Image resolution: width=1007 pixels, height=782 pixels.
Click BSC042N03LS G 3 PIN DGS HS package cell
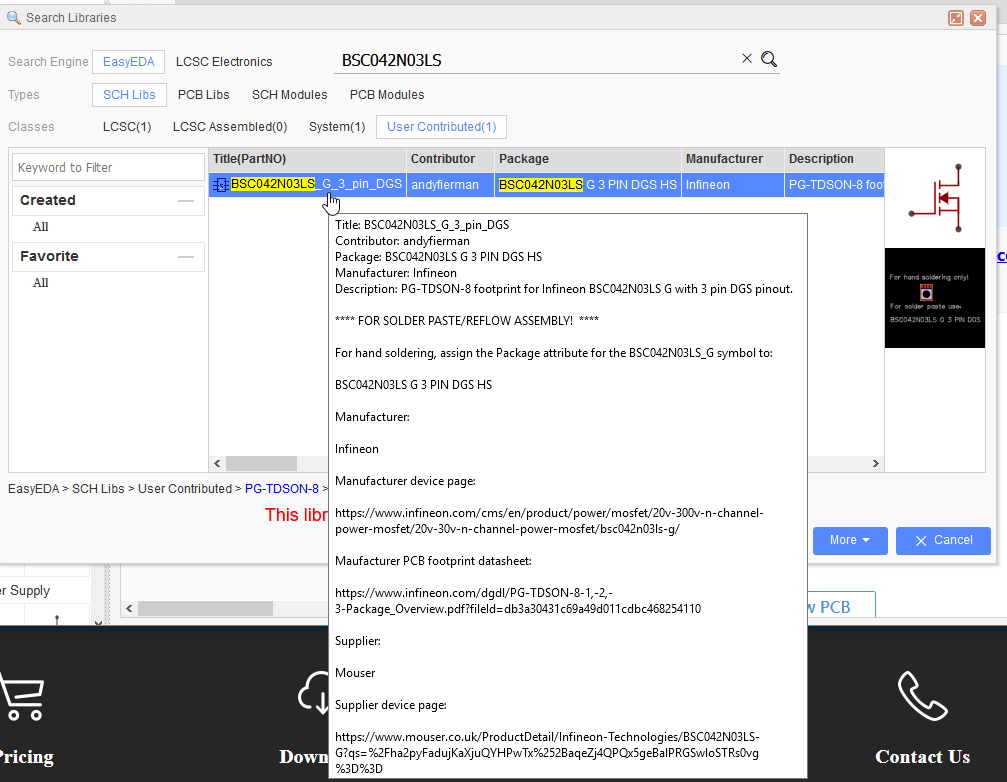click(x=588, y=185)
